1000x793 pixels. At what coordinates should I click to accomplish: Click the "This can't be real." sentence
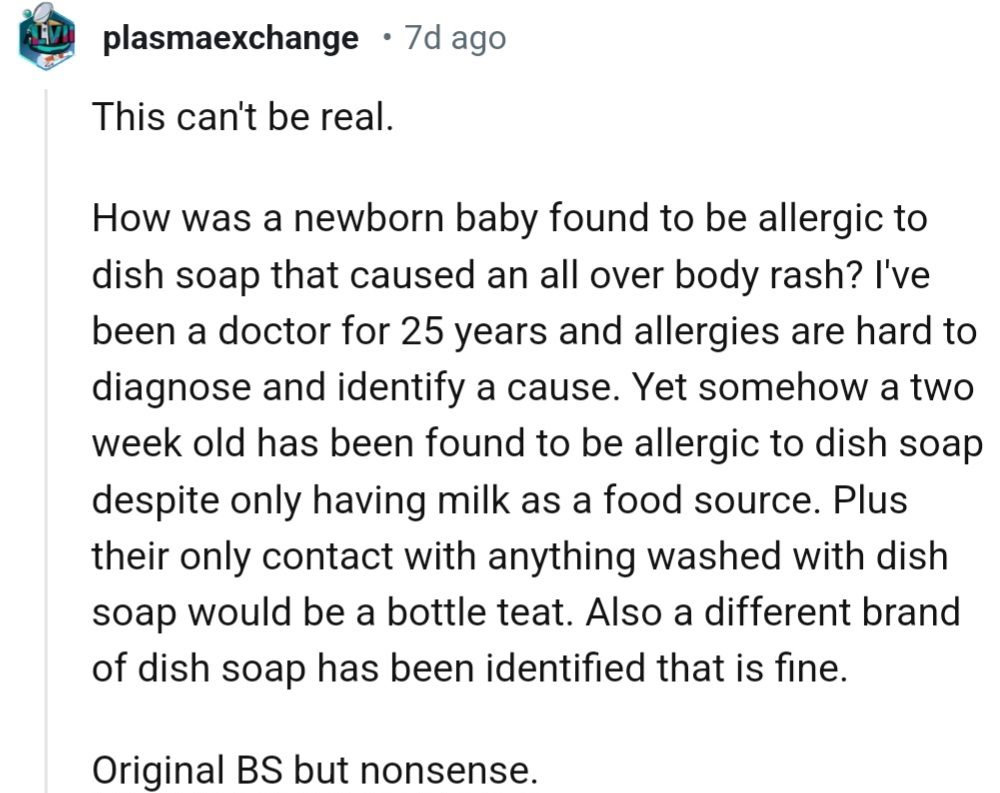pos(238,118)
